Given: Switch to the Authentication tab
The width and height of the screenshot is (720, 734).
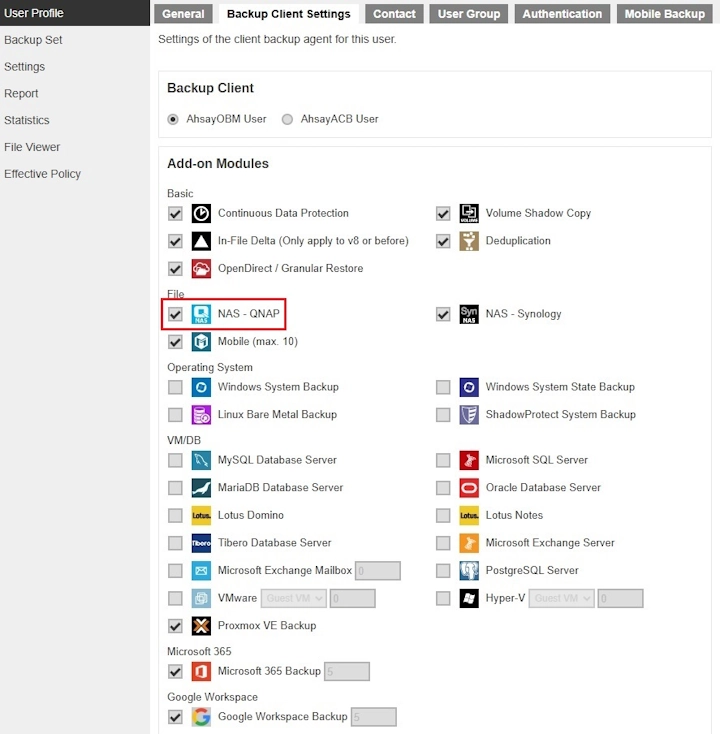Looking at the screenshot, I should 562,14.
